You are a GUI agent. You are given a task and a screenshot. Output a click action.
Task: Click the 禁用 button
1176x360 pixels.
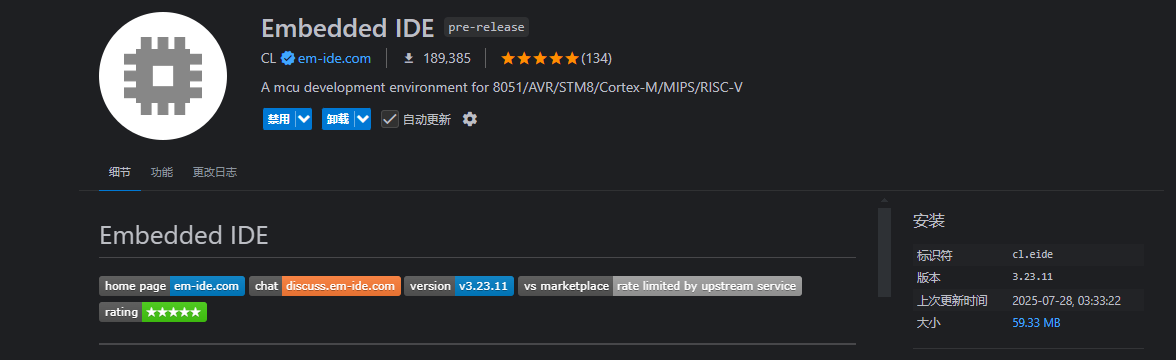pyautogui.click(x=279, y=119)
